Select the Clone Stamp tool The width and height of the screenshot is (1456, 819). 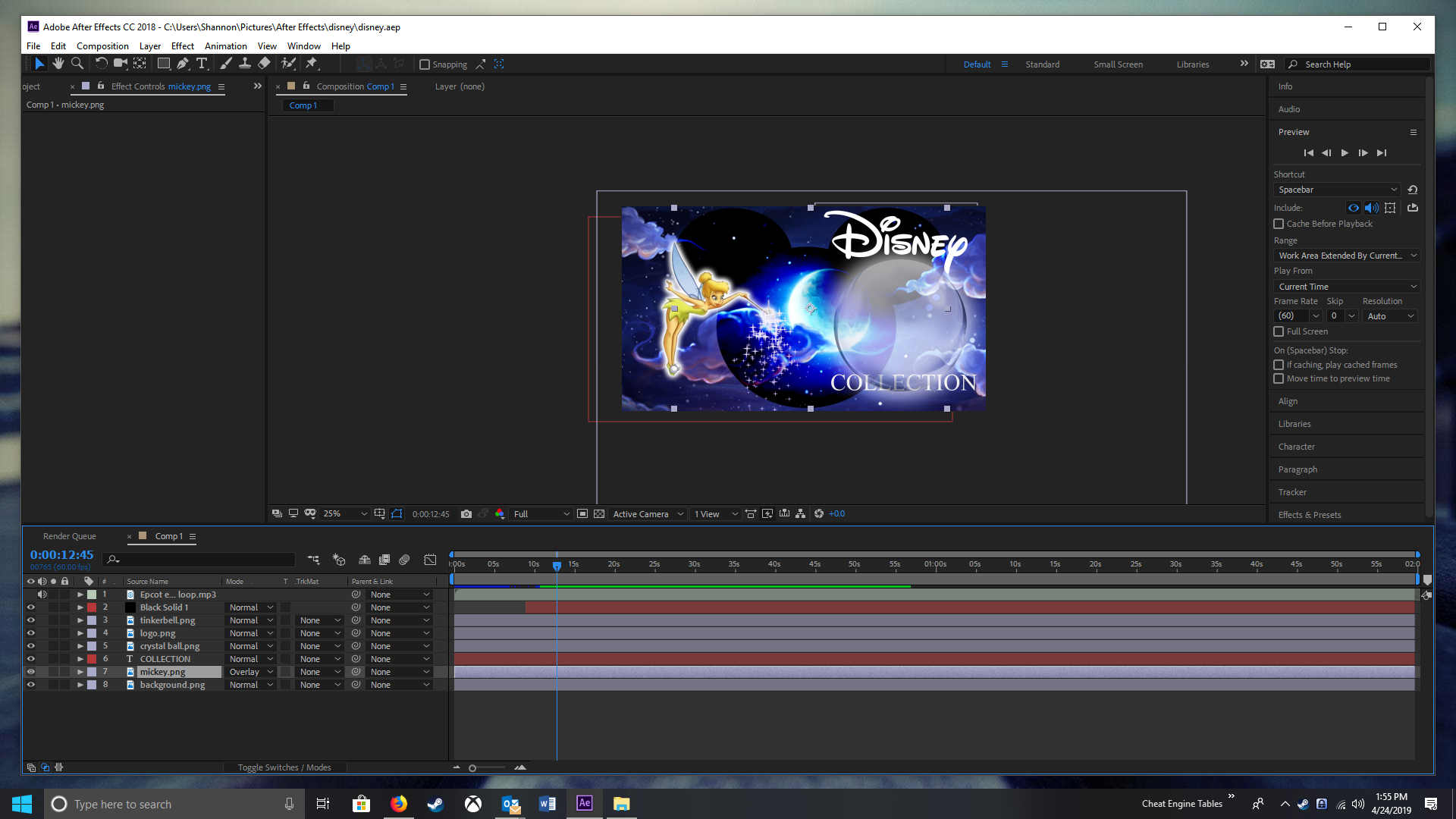[245, 64]
